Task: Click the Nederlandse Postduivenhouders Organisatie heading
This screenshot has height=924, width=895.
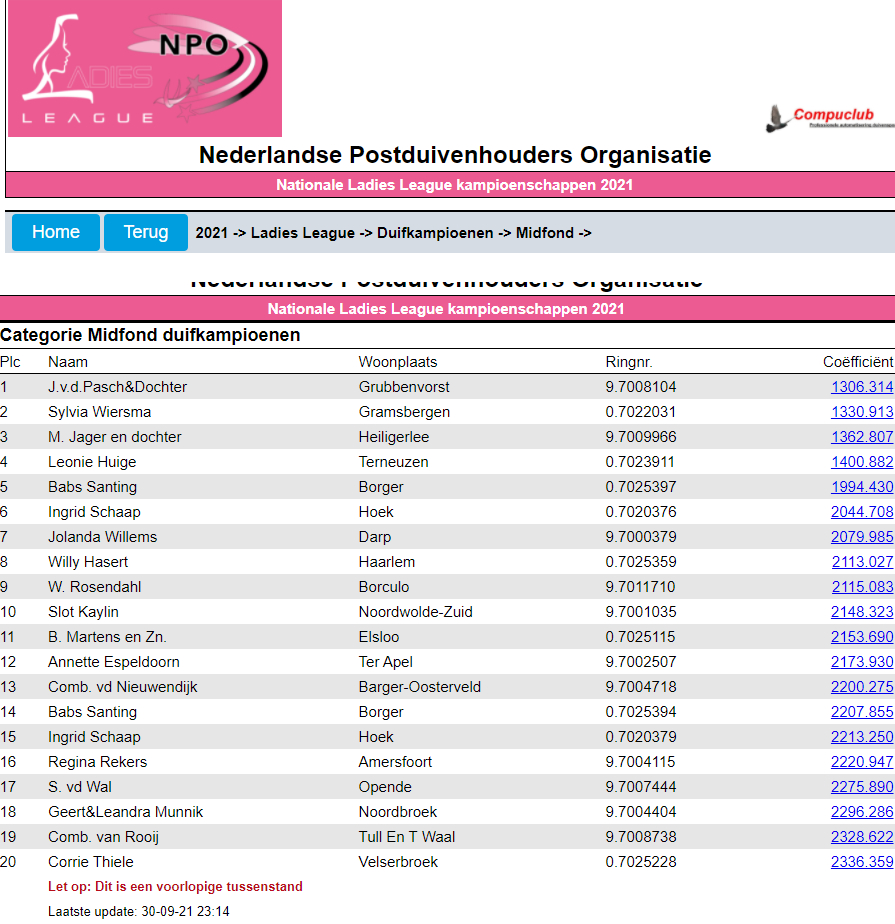Action: 455,155
